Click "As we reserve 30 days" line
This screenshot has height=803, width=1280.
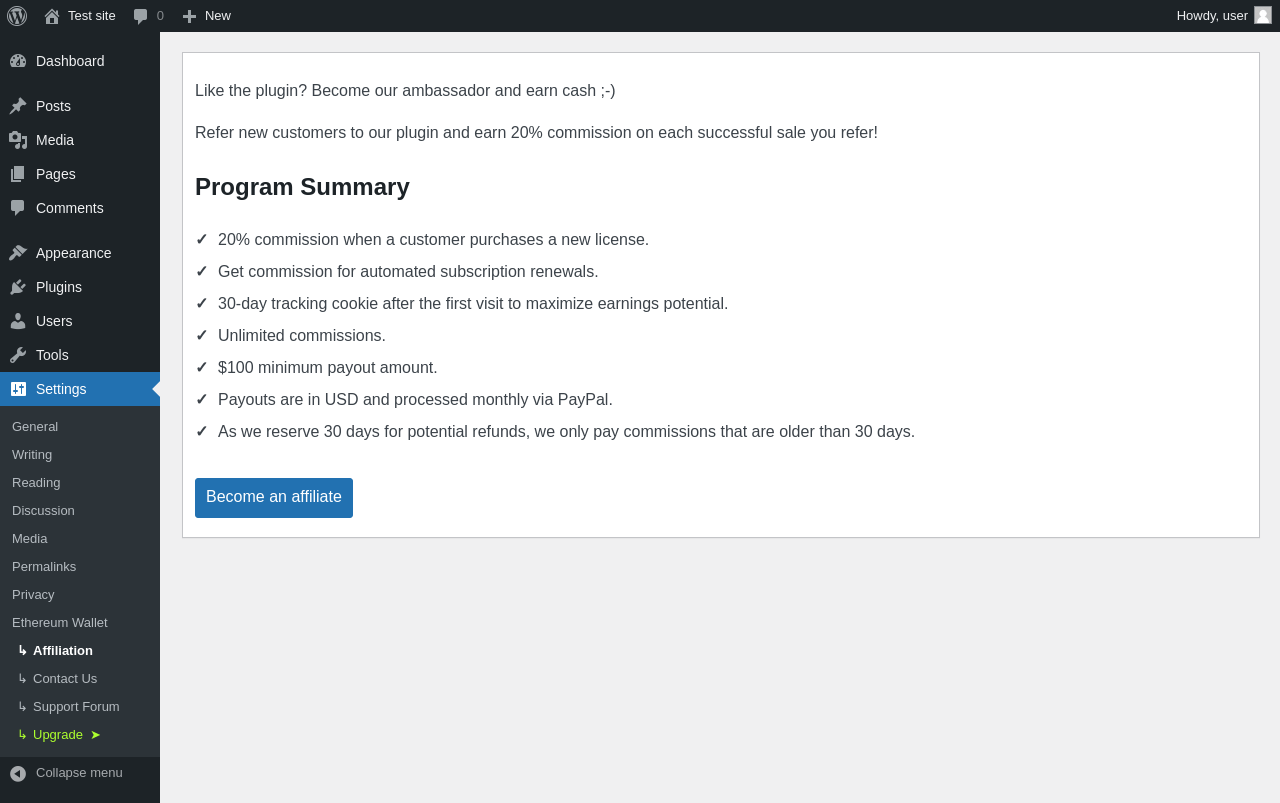pos(566,432)
